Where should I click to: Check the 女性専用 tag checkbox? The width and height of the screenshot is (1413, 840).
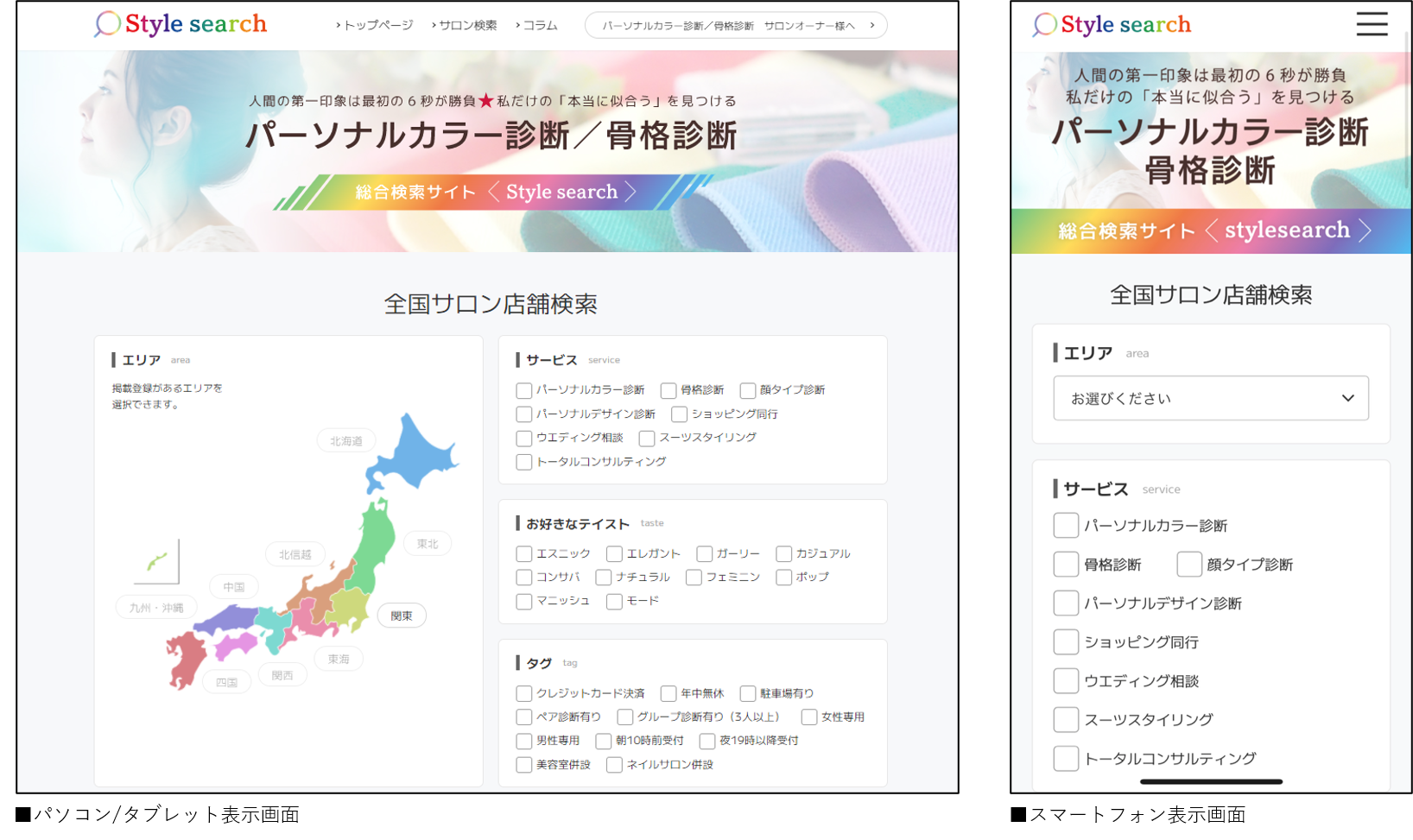pos(809,717)
